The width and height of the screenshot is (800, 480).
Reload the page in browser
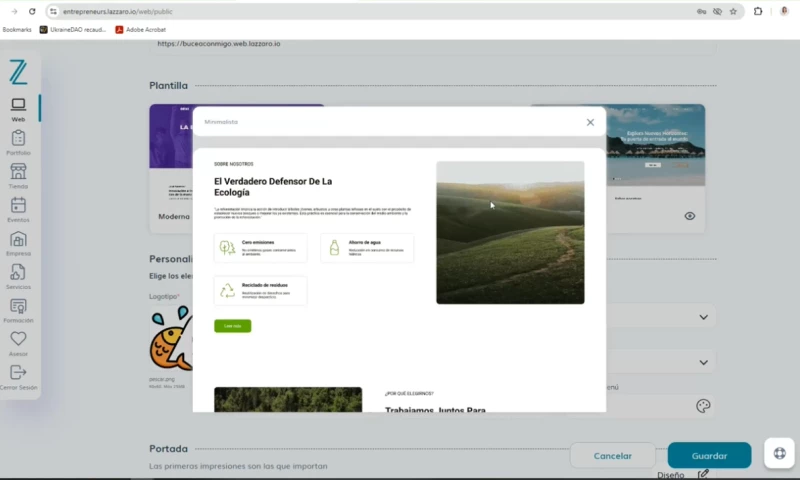[32, 11]
